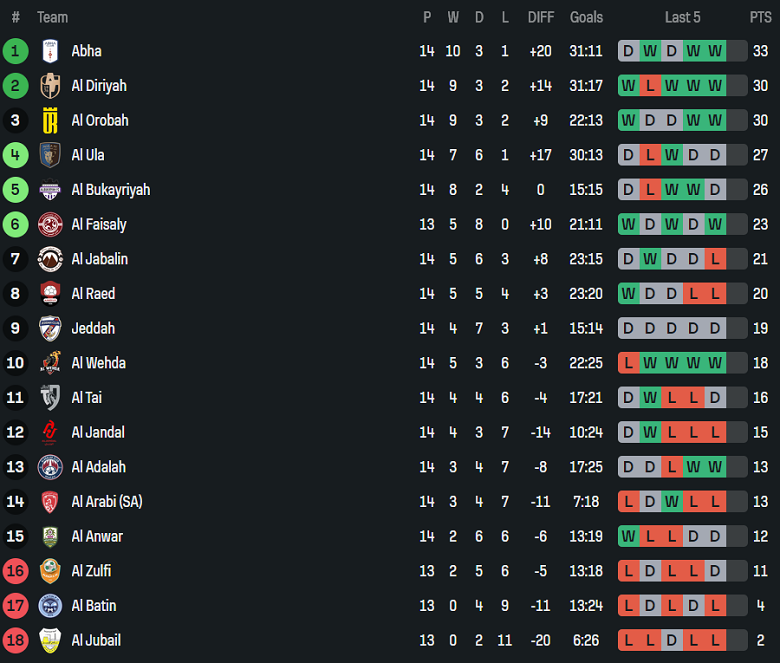Screen dimensions: 780x663
Task: Click the Al Diriyah team logo
Action: click(50, 86)
